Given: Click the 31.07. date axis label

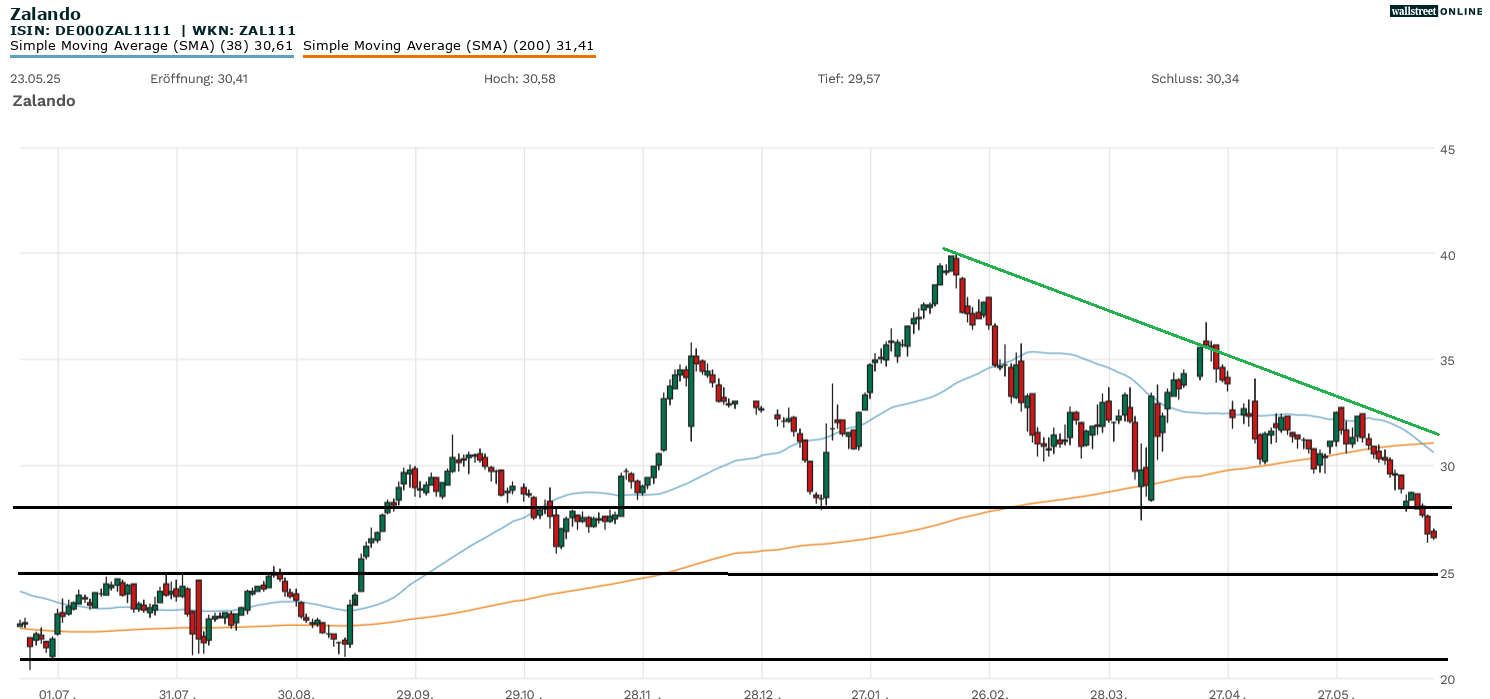Looking at the screenshot, I should (176, 693).
